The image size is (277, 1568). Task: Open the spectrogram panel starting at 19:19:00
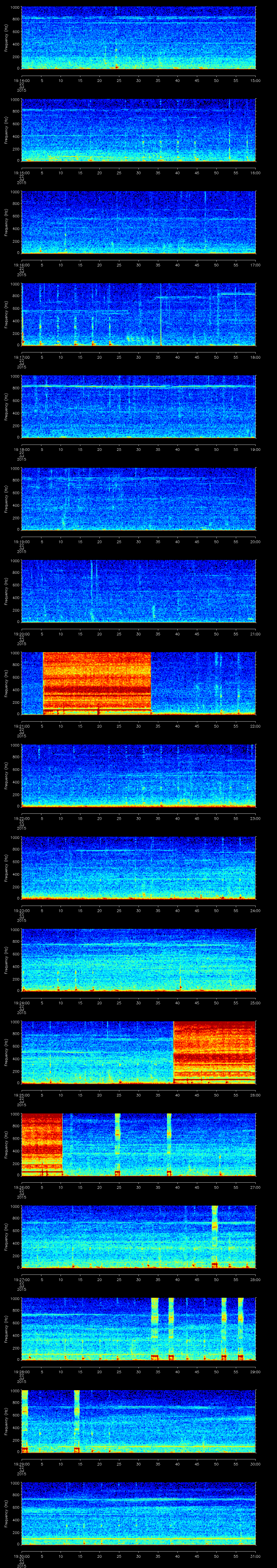click(x=139, y=499)
